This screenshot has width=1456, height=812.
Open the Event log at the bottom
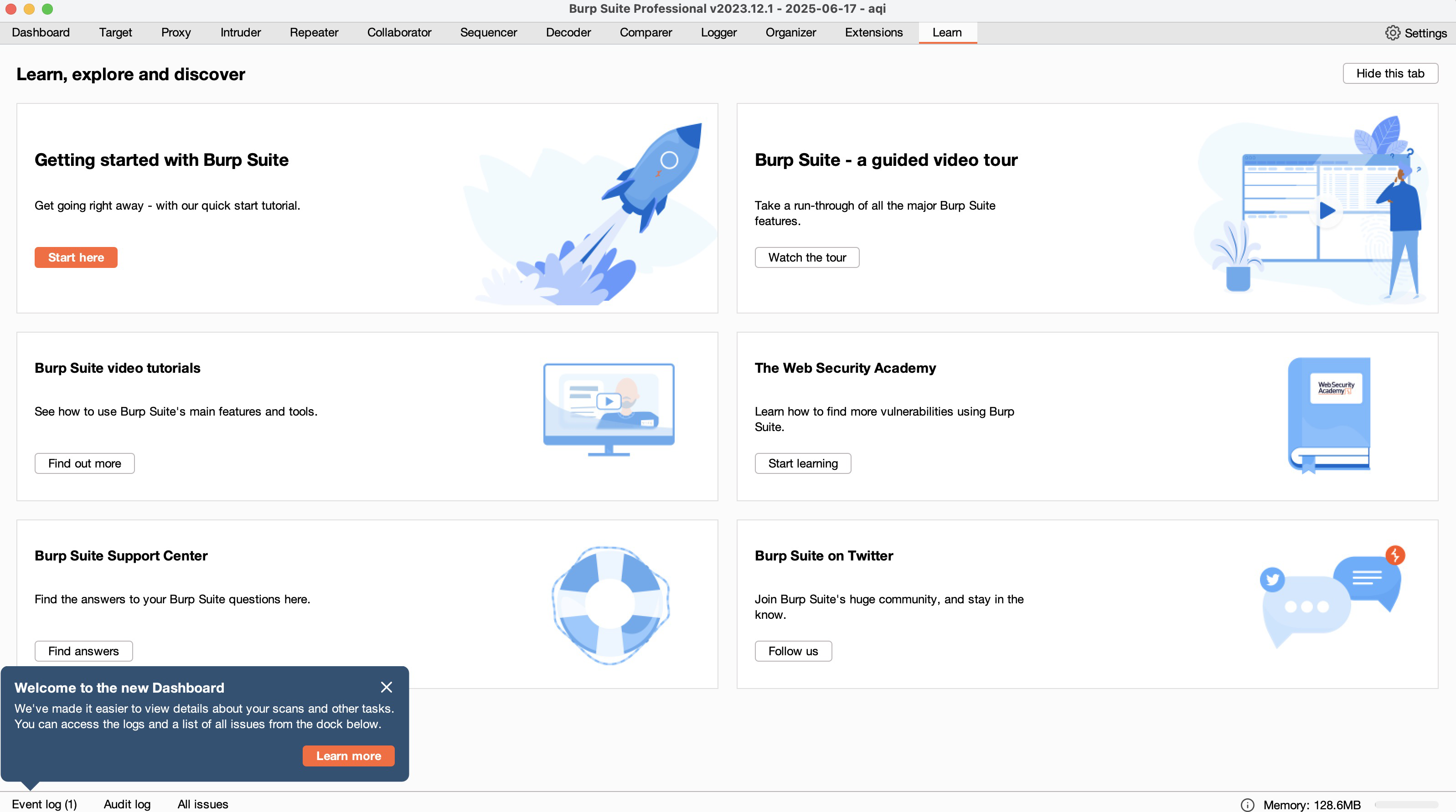[x=44, y=804]
